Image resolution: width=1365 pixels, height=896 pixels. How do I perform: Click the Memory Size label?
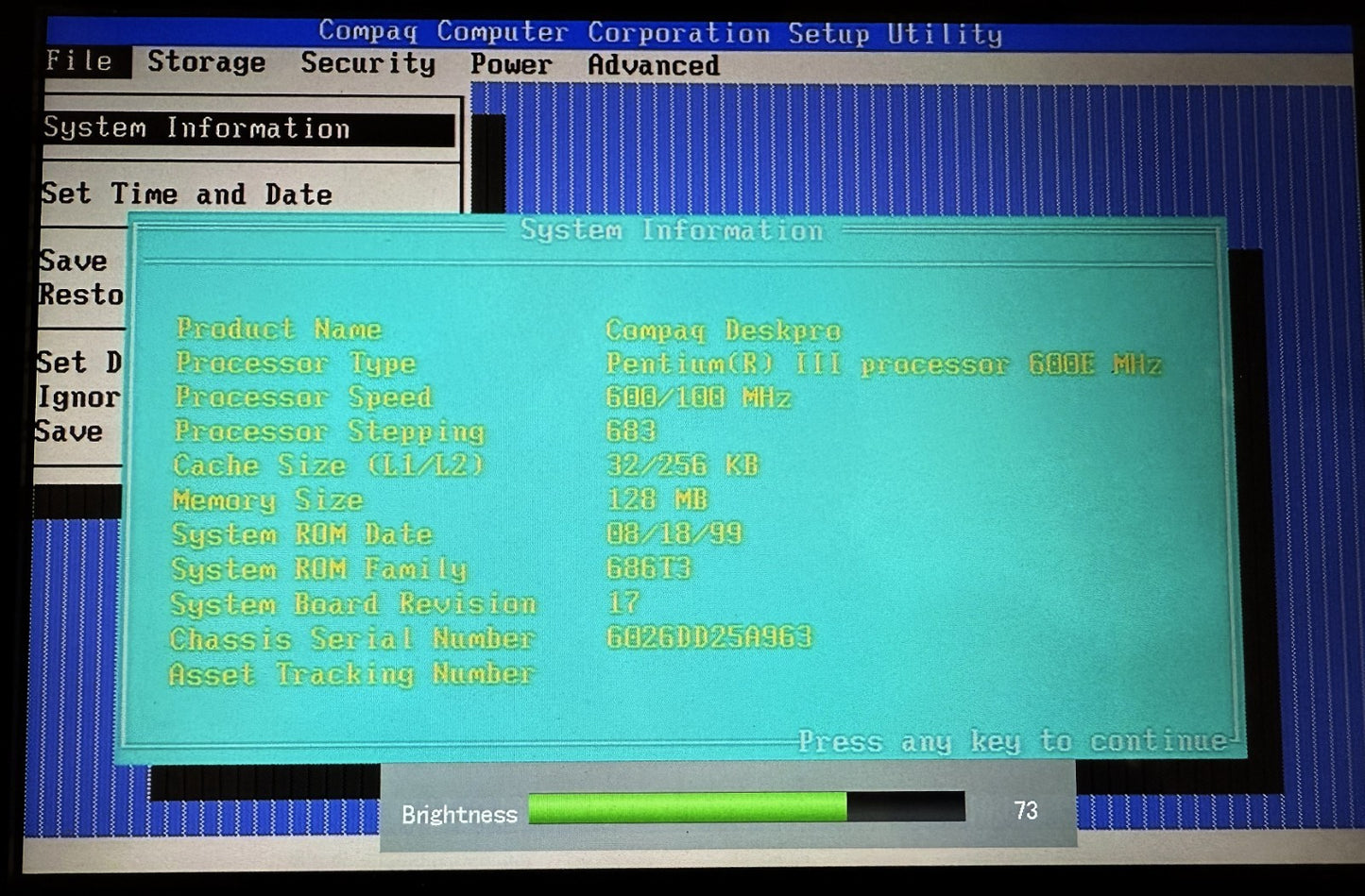(x=267, y=500)
